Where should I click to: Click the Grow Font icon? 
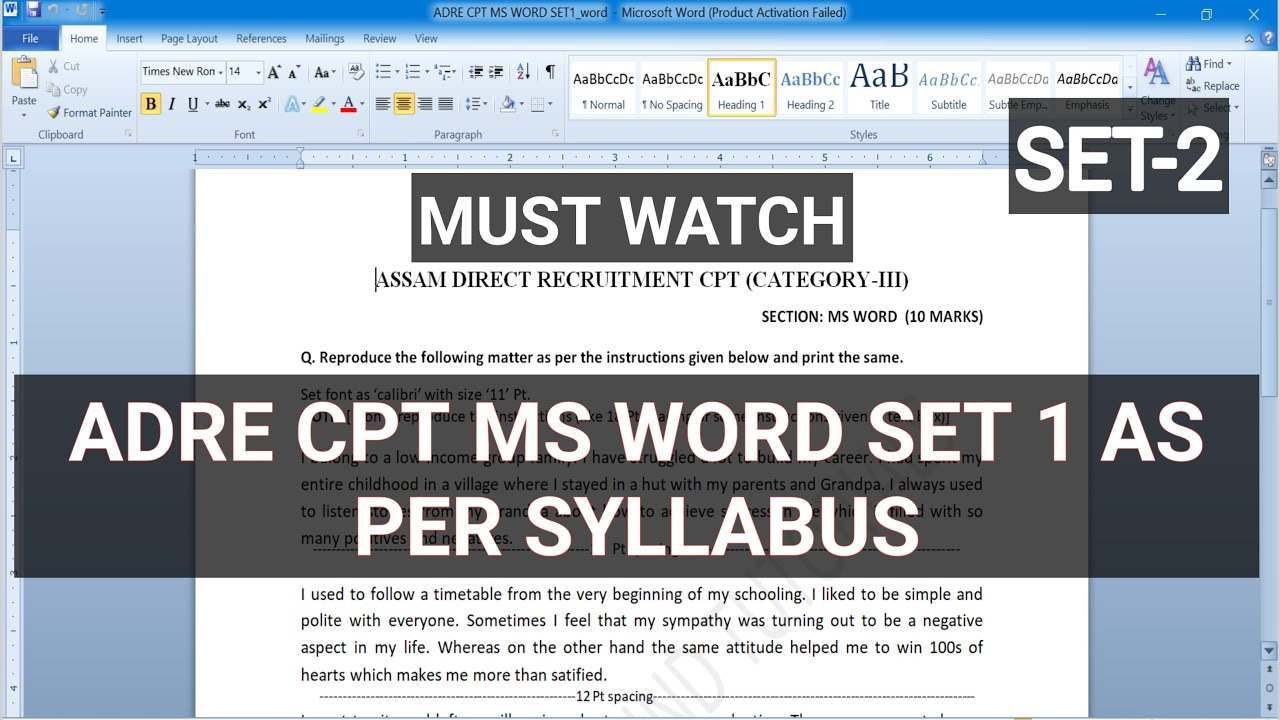tap(275, 72)
